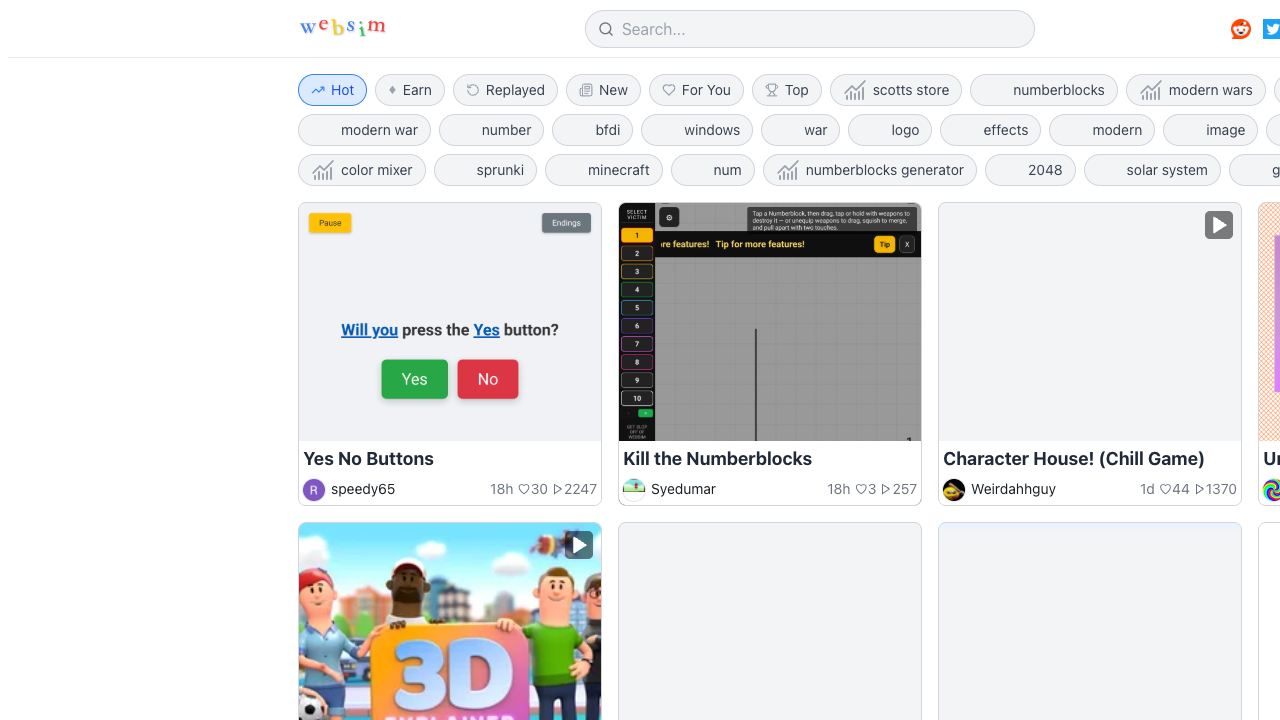
Task: Open the websim logo home link
Action: coord(342,27)
